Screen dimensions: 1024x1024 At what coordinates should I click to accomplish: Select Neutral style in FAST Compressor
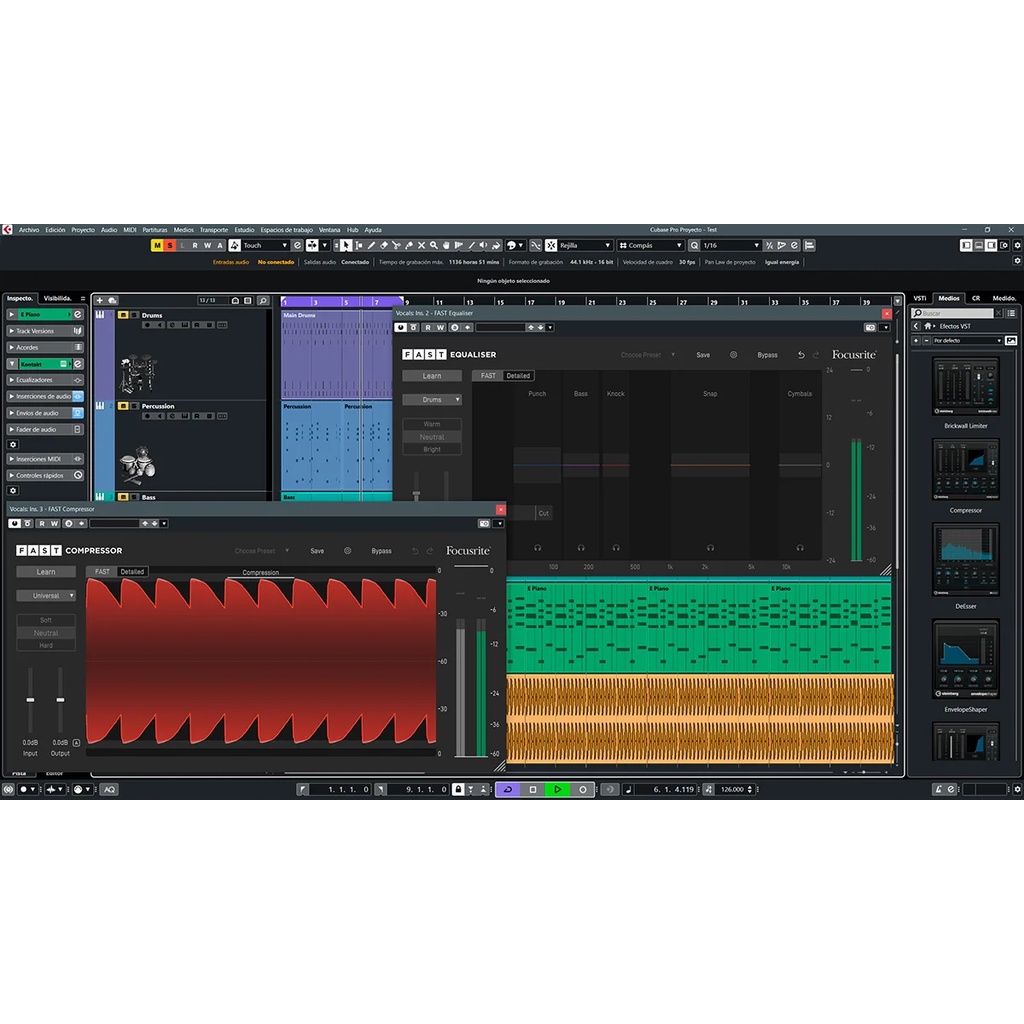click(x=46, y=633)
